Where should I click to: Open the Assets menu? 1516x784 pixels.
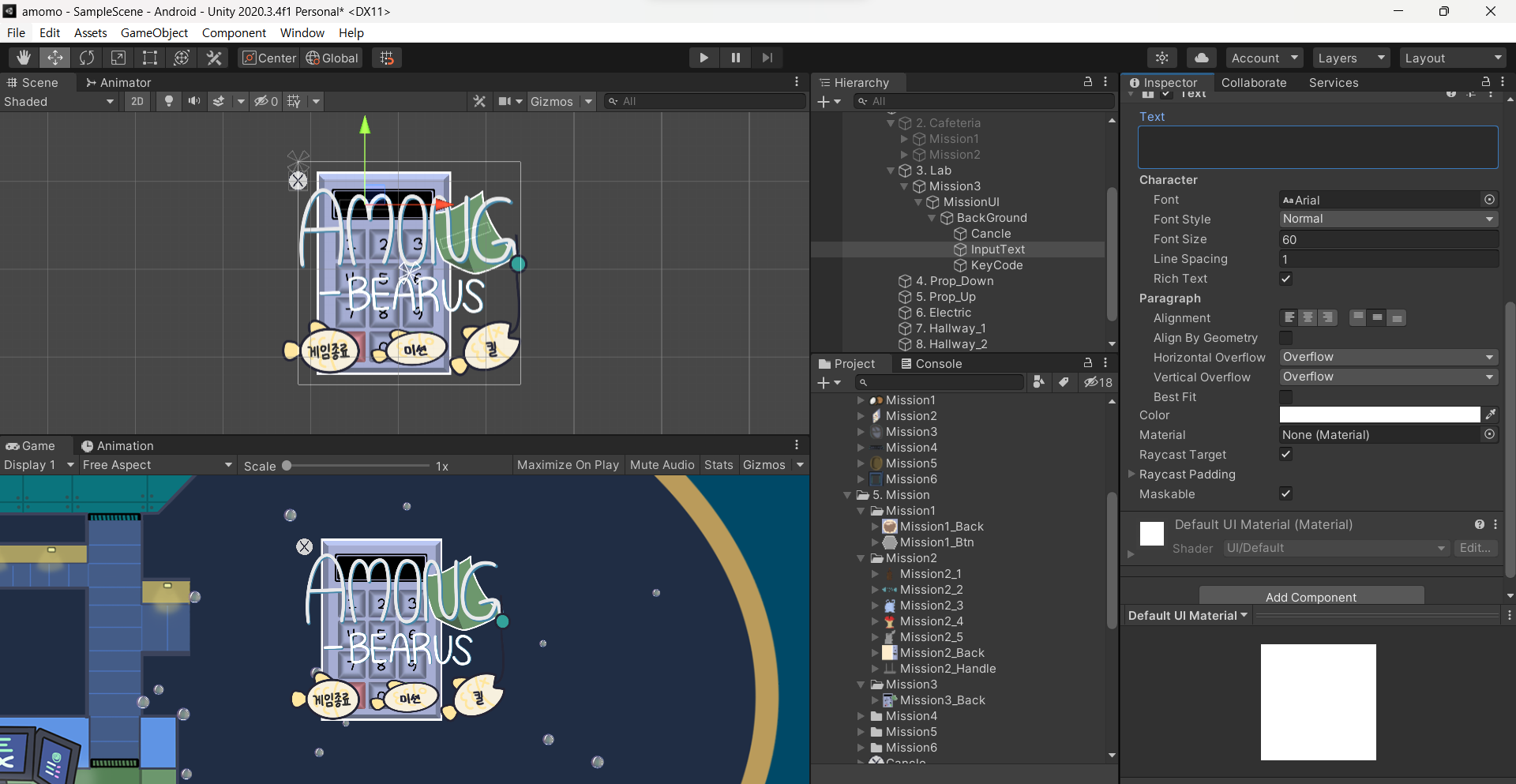[90, 32]
